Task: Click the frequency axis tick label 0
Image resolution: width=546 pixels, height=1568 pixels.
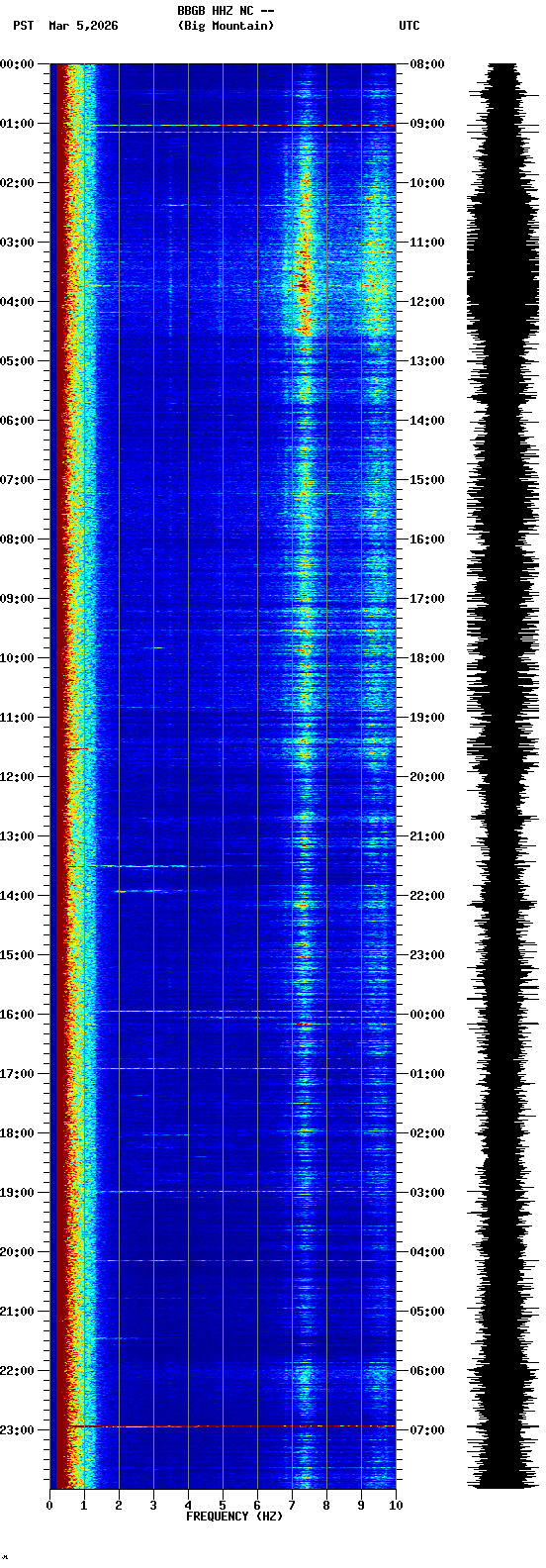Action: click(49, 1506)
